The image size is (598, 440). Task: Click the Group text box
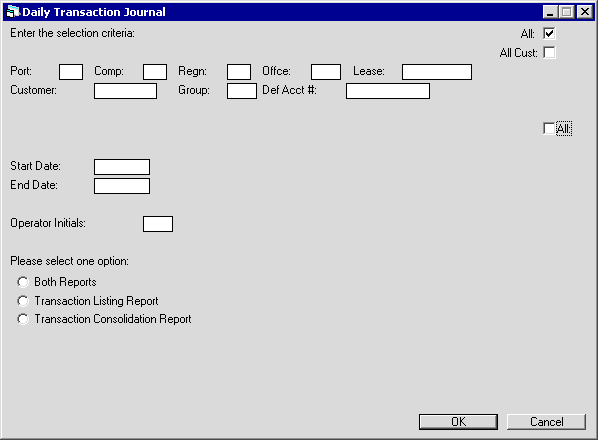click(x=242, y=91)
